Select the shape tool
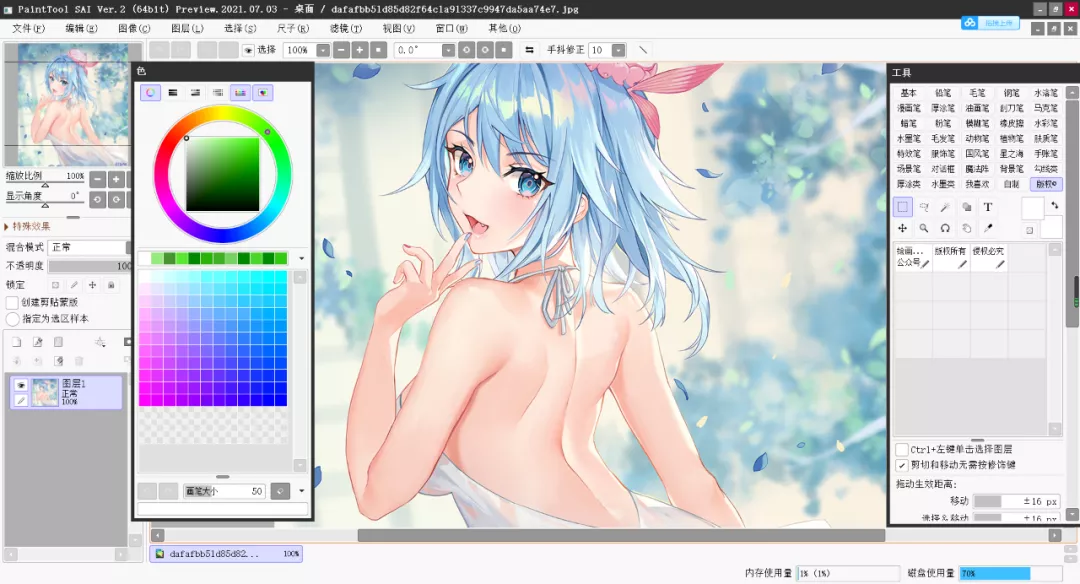Viewport: 1080px width, 584px height. click(x=966, y=207)
